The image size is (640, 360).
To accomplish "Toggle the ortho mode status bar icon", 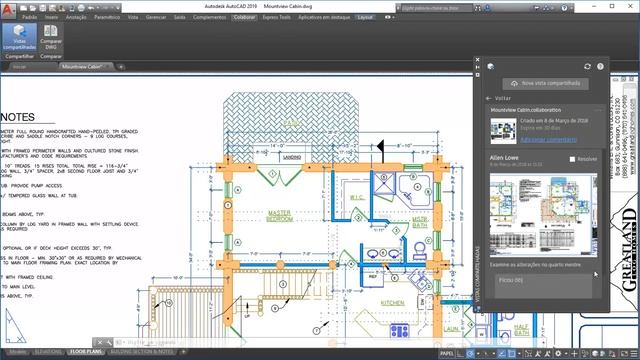I will pos(460,353).
